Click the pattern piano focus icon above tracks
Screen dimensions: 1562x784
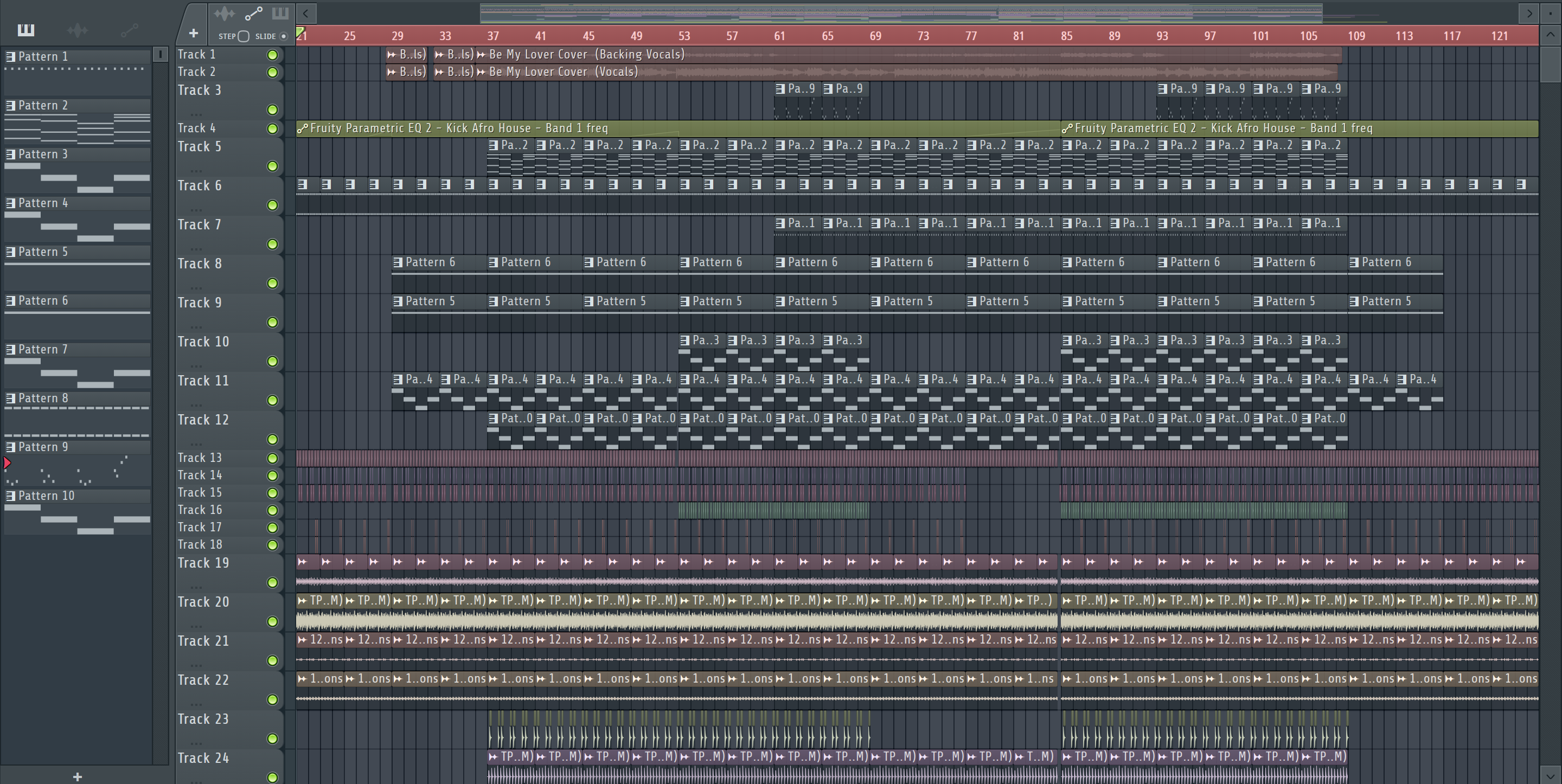[x=280, y=14]
